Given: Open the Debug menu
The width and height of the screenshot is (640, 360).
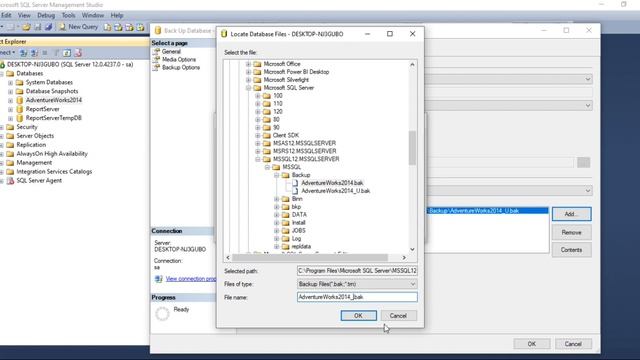Looking at the screenshot, I should click(x=46, y=16).
